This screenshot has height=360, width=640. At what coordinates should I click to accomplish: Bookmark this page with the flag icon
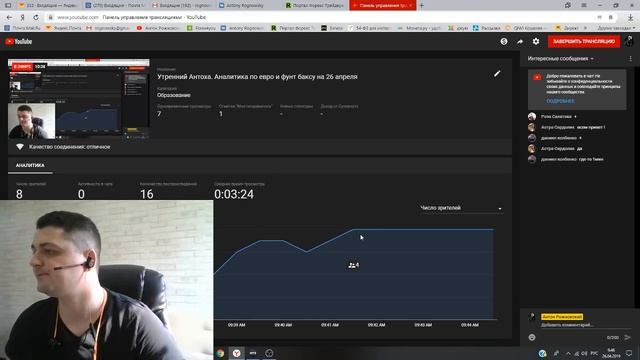(x=611, y=17)
